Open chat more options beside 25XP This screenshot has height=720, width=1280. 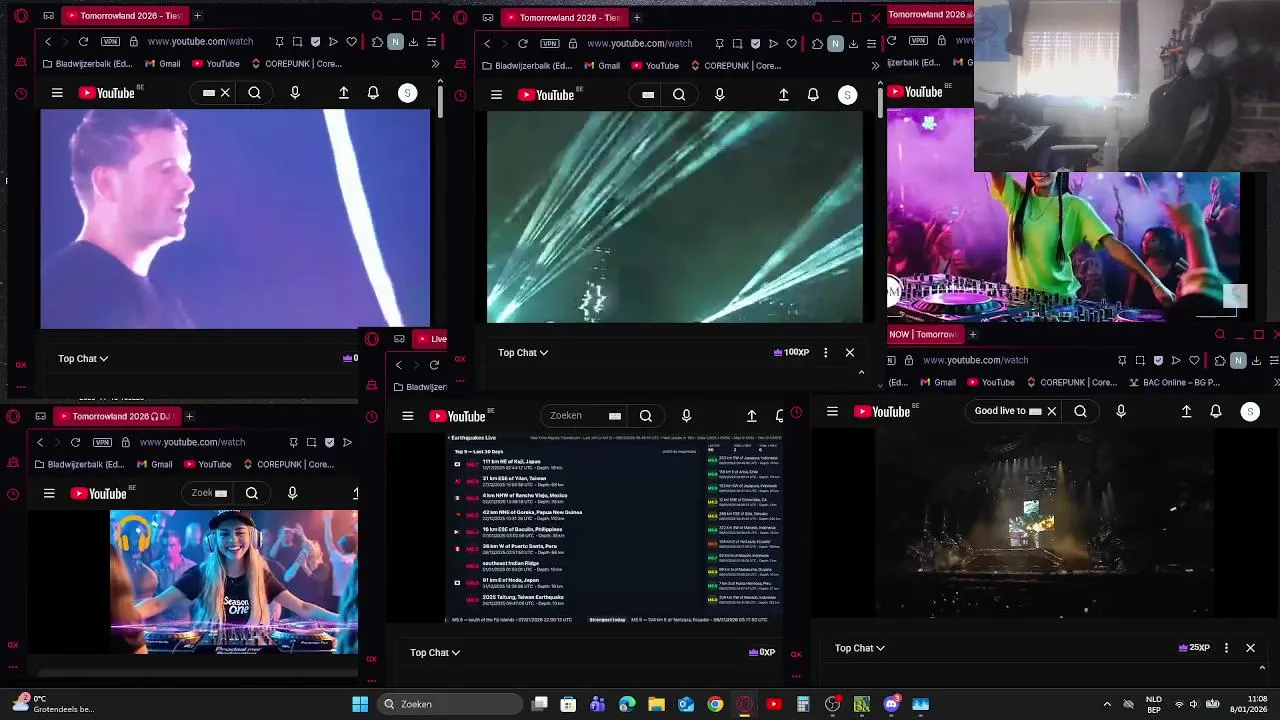coord(1226,648)
